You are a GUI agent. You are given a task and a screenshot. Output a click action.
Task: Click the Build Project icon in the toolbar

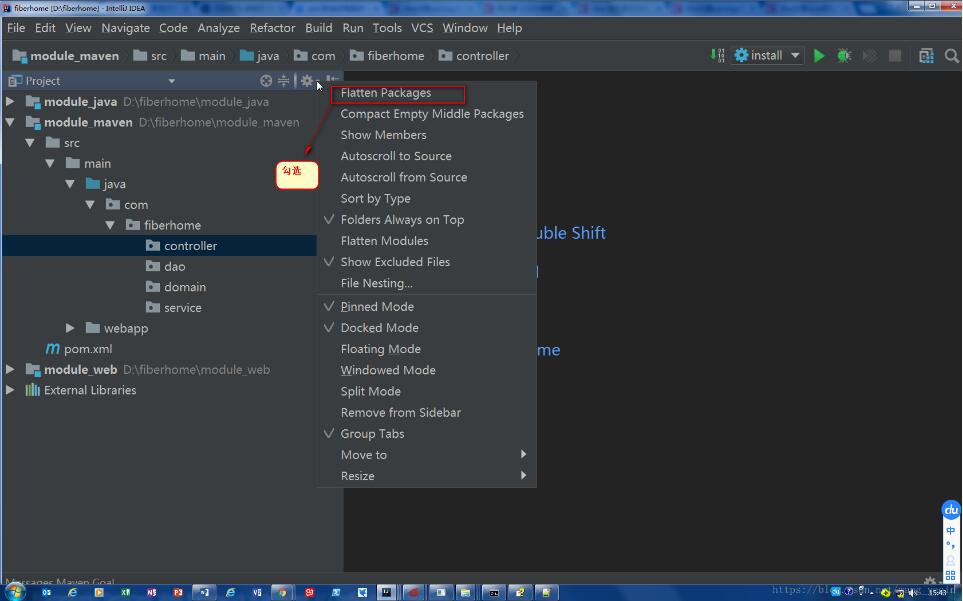(x=717, y=55)
